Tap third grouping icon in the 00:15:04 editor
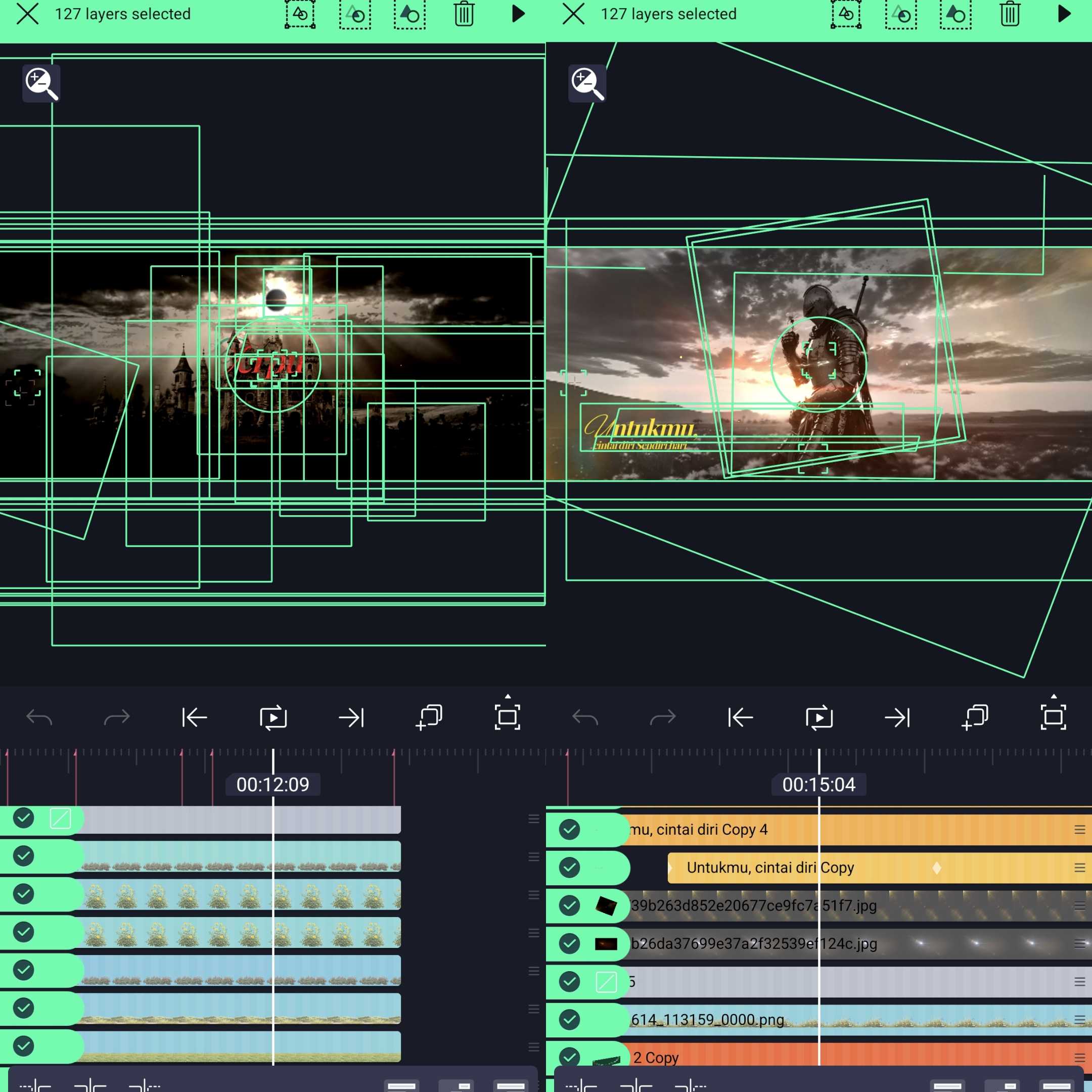The image size is (1092, 1092). [955, 14]
